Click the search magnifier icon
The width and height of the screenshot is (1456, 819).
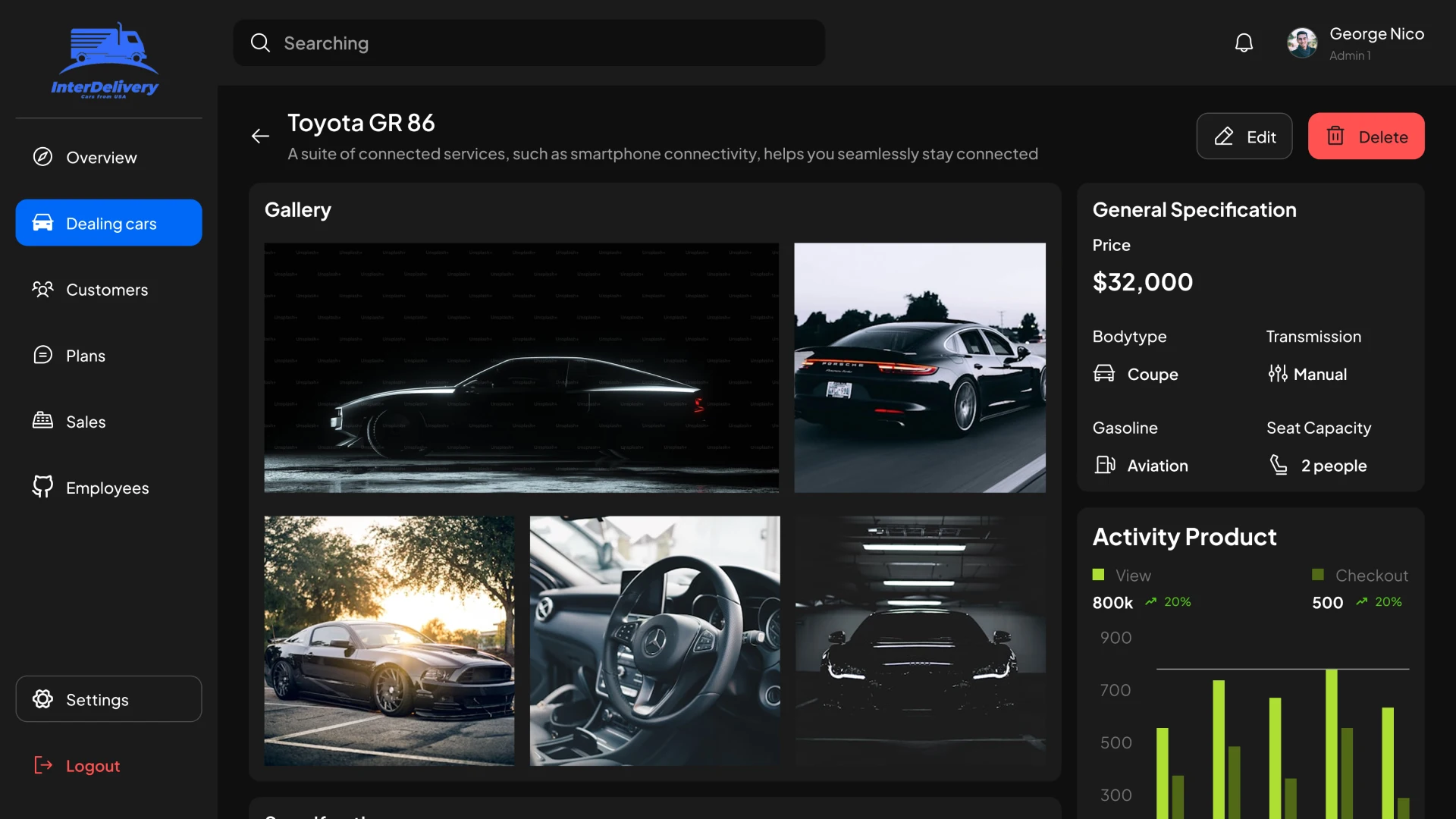tap(260, 42)
